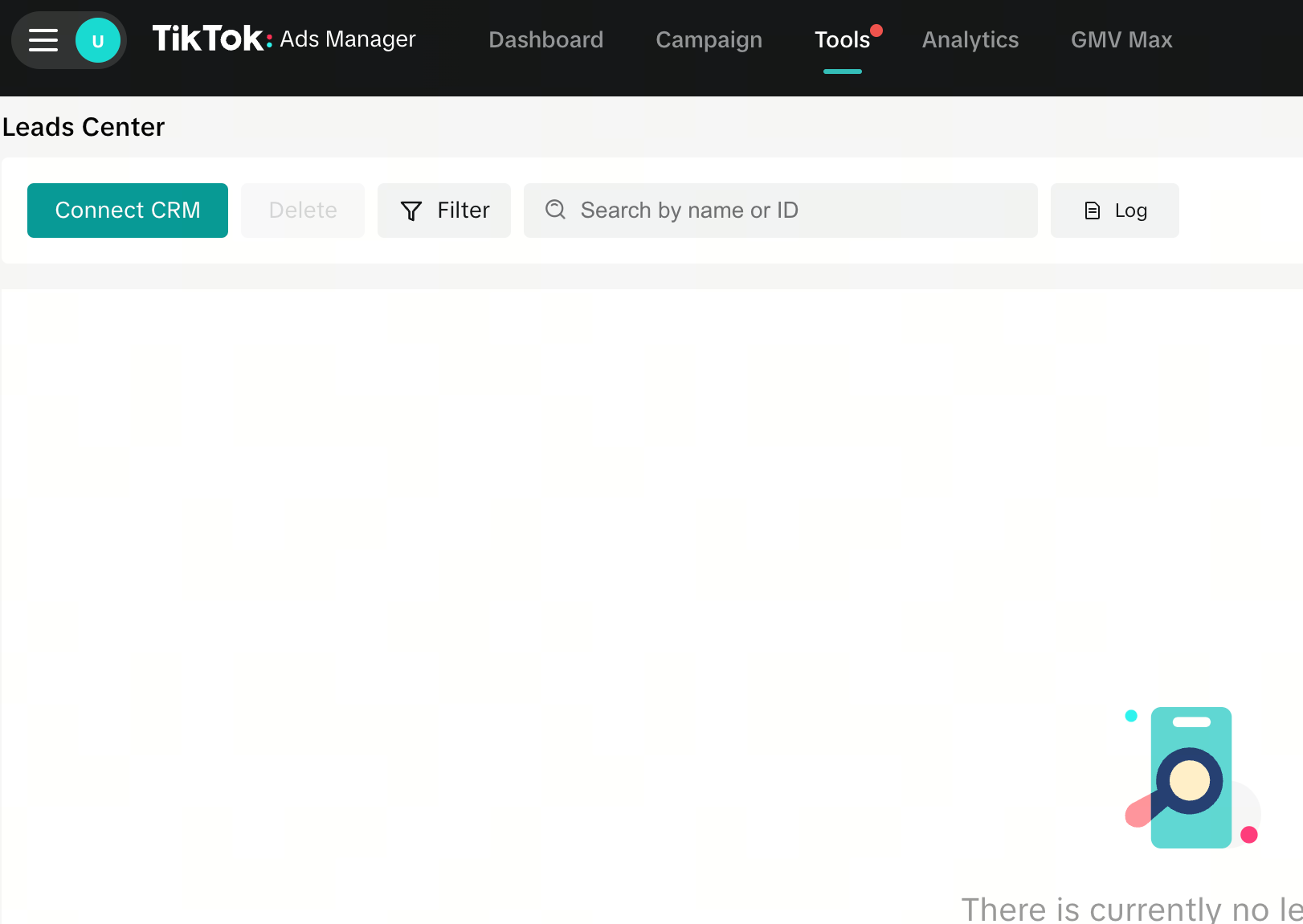
Task: Open the hamburger navigation menu
Action: coord(43,39)
